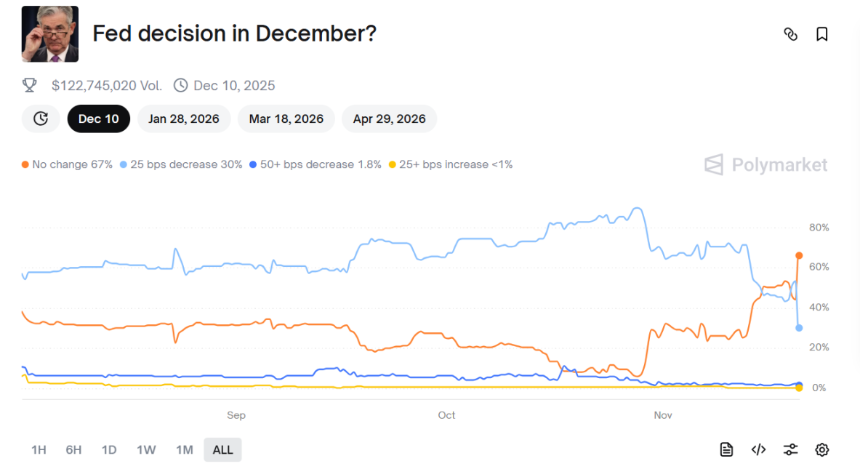Select the ALL time range
This screenshot has width=860, height=469.
[222, 450]
